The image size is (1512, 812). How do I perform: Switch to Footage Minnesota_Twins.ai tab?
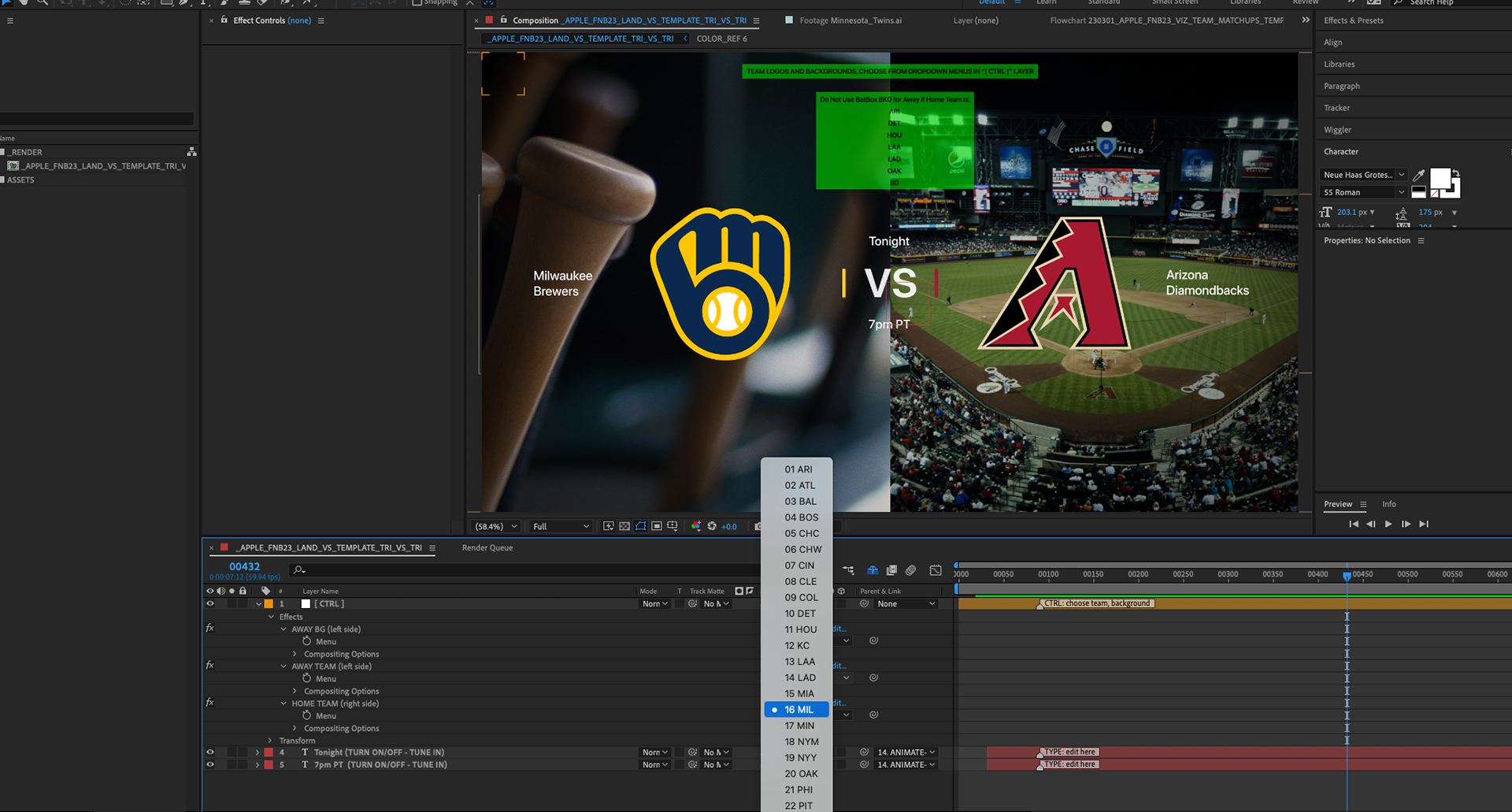pyautogui.click(x=850, y=20)
